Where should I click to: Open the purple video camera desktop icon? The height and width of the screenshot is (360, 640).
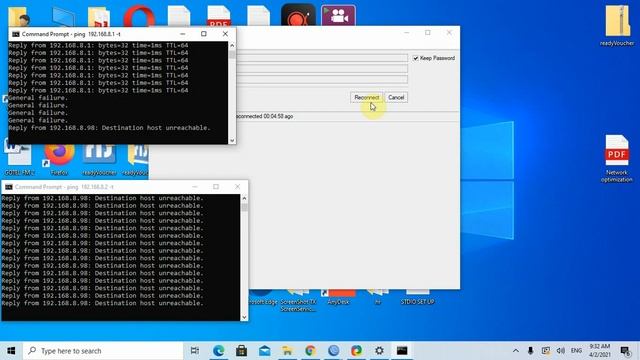click(338, 16)
